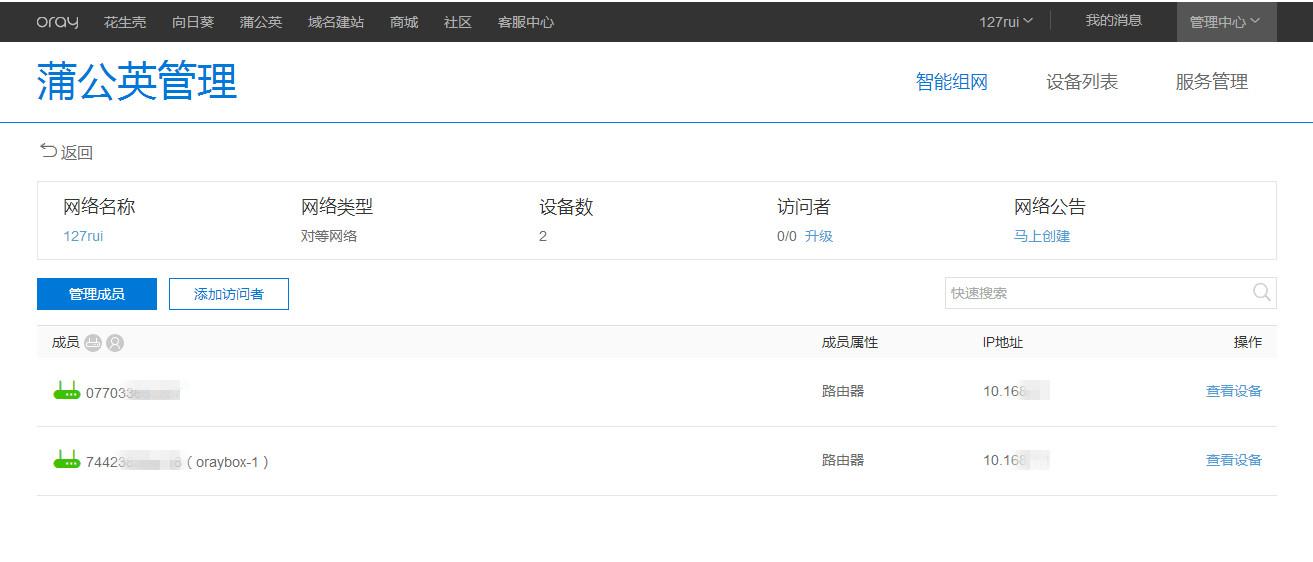Switch to the 智能组网 tab

click(x=952, y=82)
